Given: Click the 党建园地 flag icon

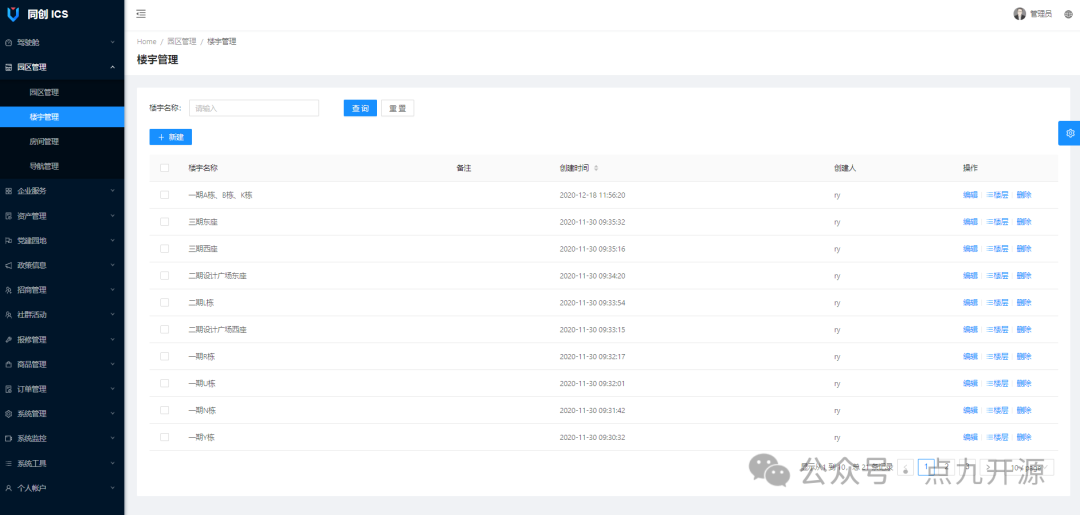Looking at the screenshot, I should [8, 240].
